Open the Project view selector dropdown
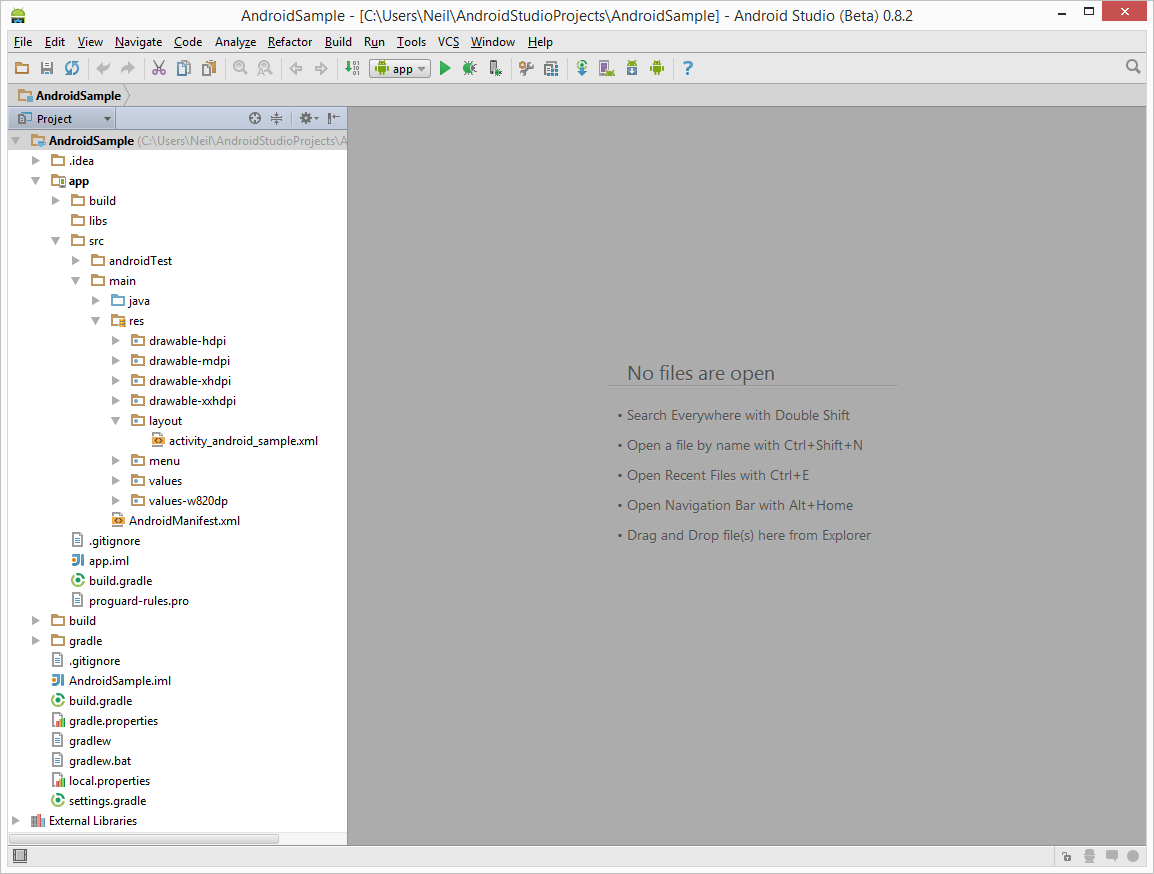This screenshot has width=1154, height=874. [x=62, y=118]
